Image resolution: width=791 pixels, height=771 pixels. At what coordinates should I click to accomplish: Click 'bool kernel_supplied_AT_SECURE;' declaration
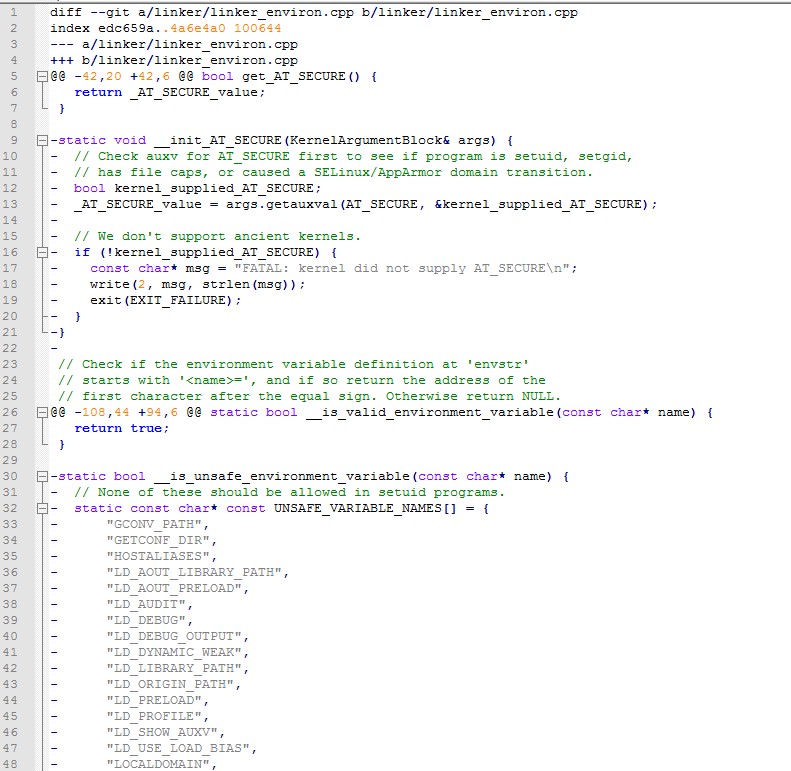[197, 188]
